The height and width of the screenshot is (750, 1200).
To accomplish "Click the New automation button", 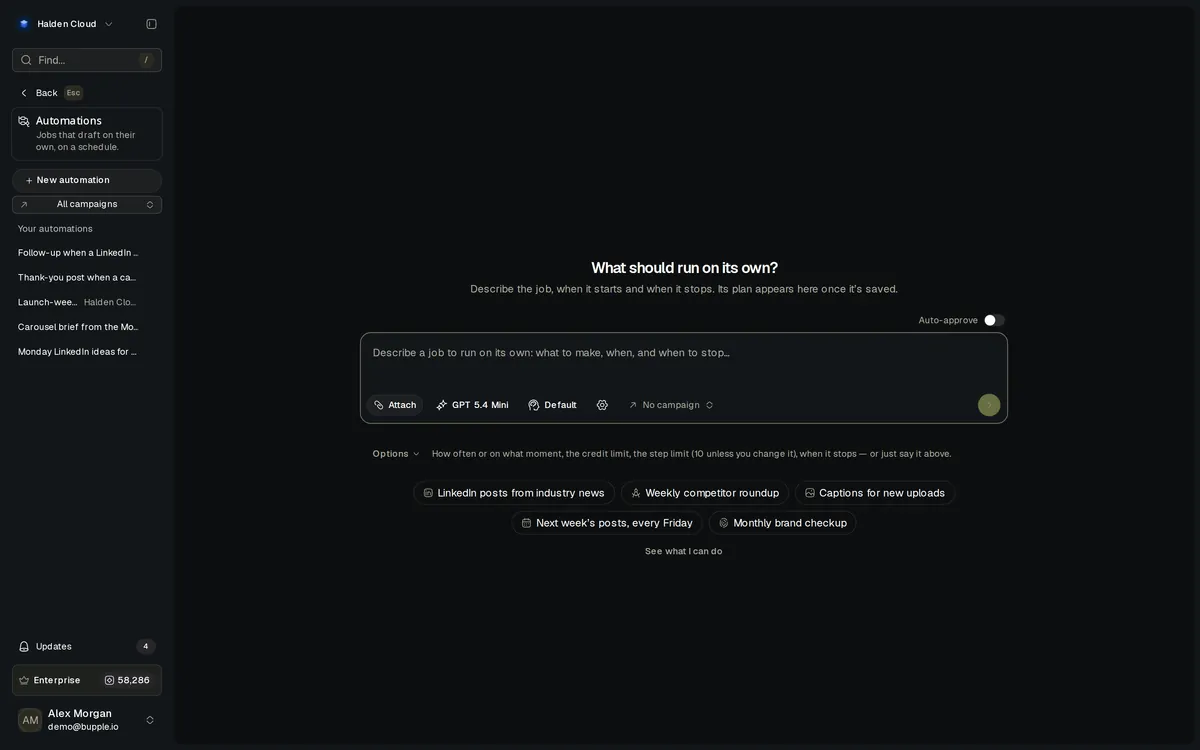I will 87,180.
